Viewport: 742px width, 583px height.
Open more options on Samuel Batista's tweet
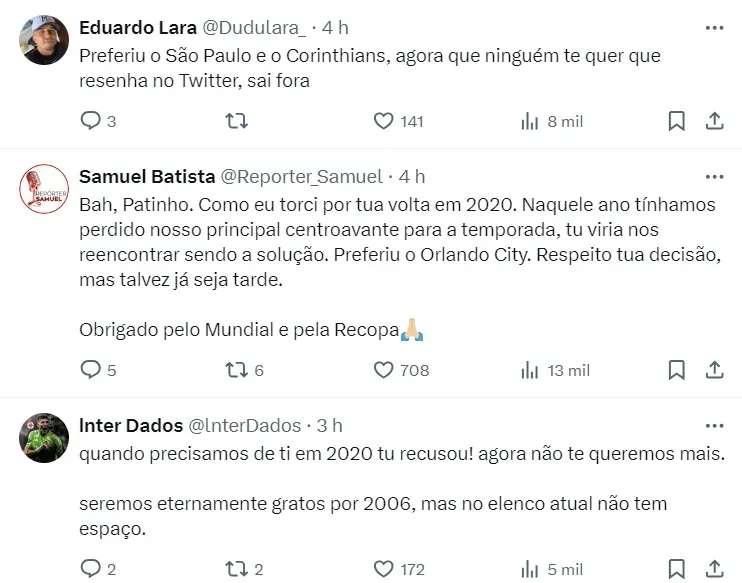pos(714,176)
